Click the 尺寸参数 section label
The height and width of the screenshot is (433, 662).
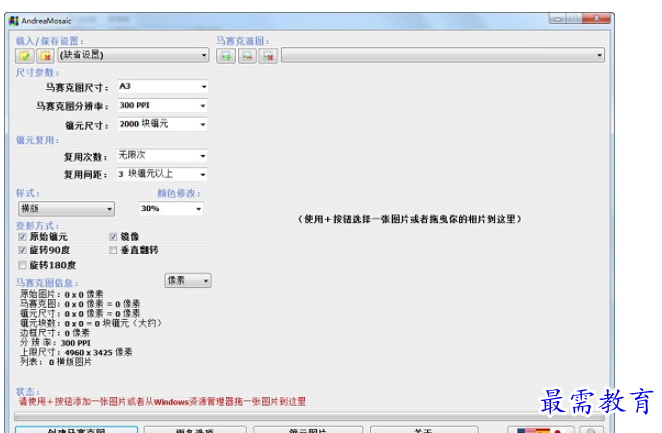tap(38, 73)
